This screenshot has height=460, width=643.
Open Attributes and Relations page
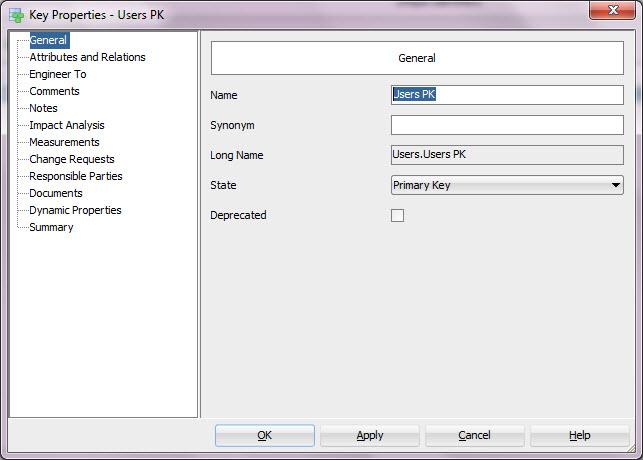87,57
